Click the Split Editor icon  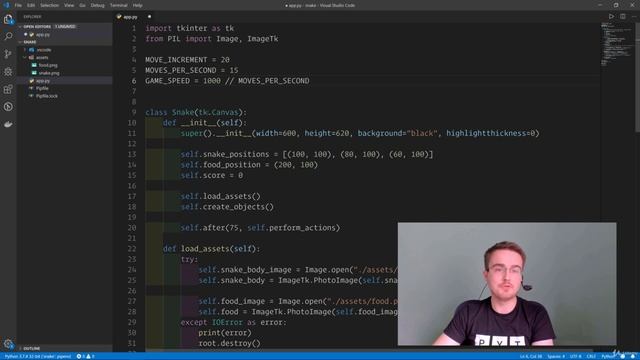click(x=622, y=17)
